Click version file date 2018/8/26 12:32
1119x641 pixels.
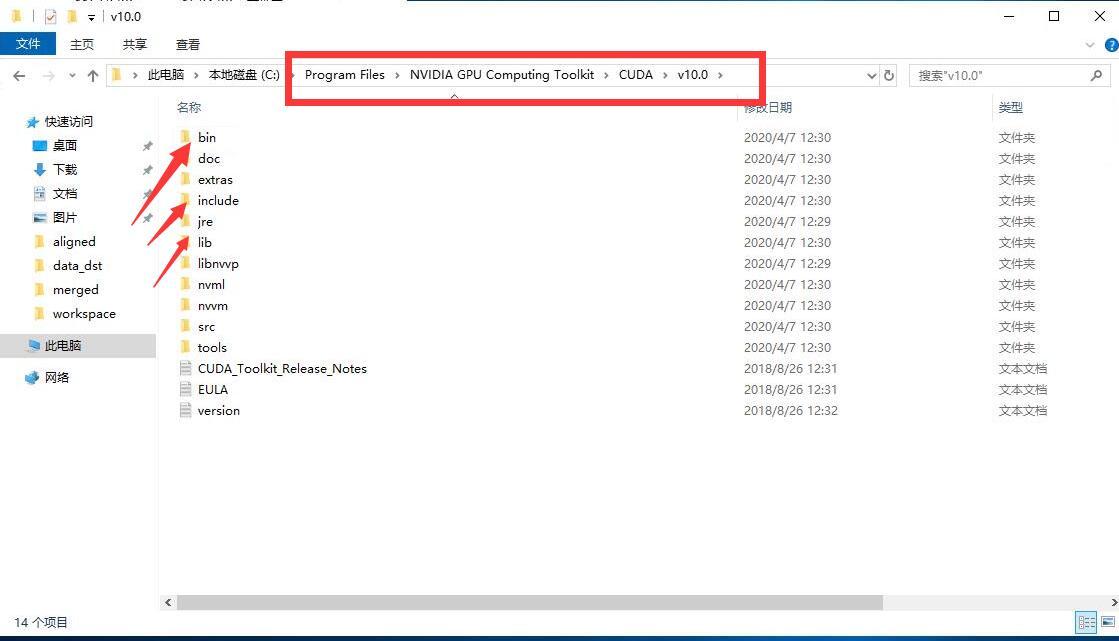[791, 410]
